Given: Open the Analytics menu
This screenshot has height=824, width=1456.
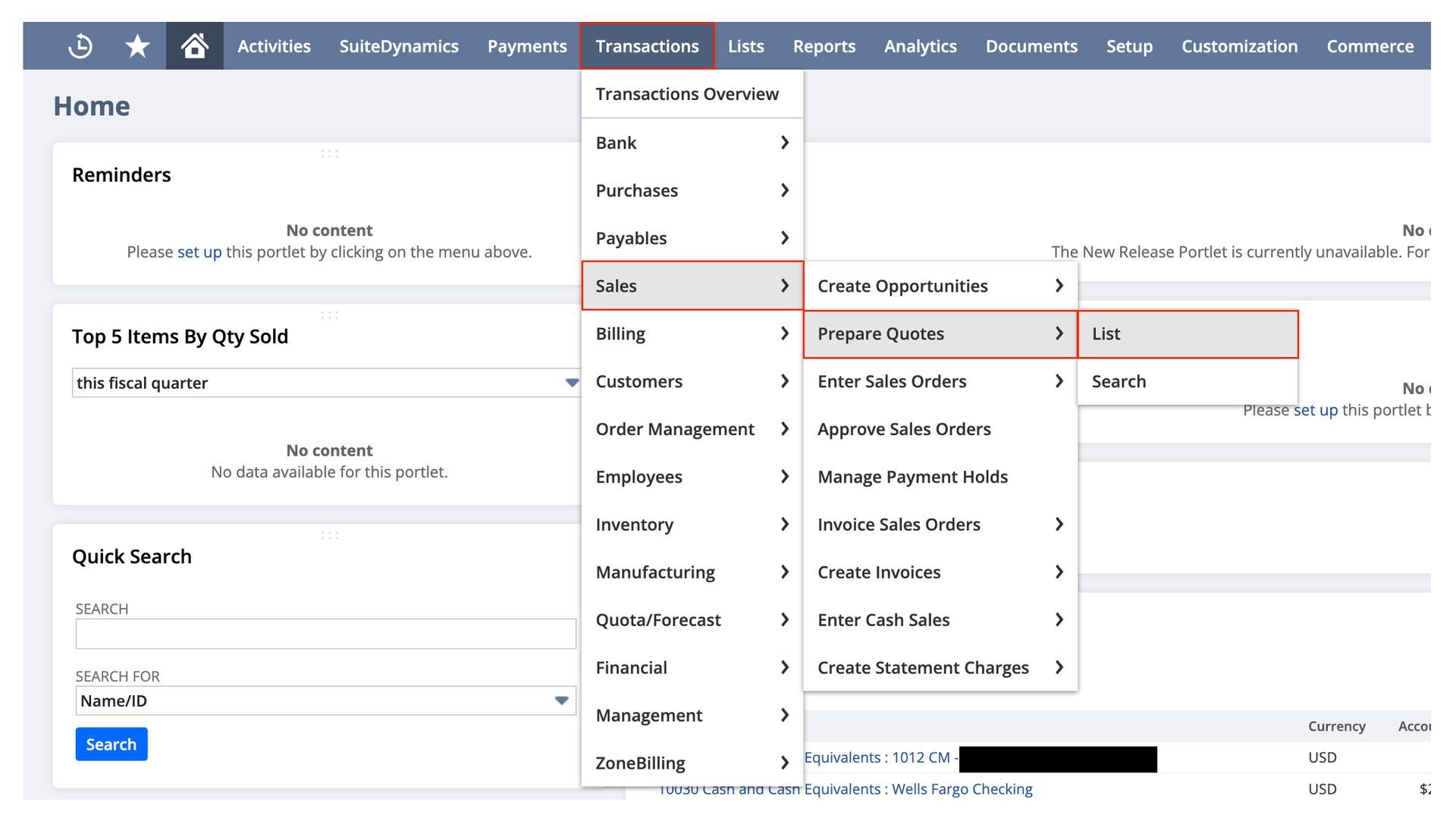Looking at the screenshot, I should point(920,46).
